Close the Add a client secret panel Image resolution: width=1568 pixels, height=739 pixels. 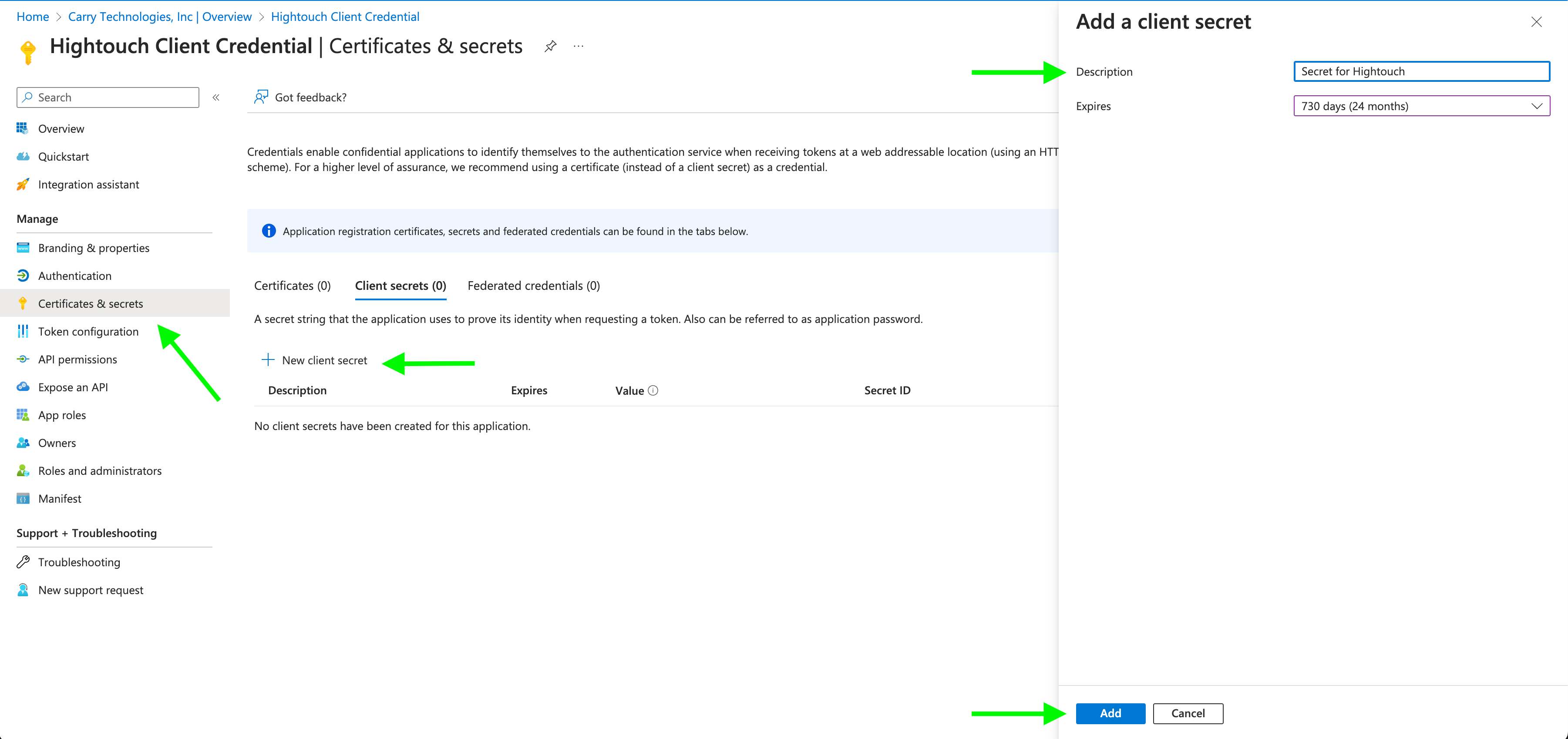click(1536, 22)
